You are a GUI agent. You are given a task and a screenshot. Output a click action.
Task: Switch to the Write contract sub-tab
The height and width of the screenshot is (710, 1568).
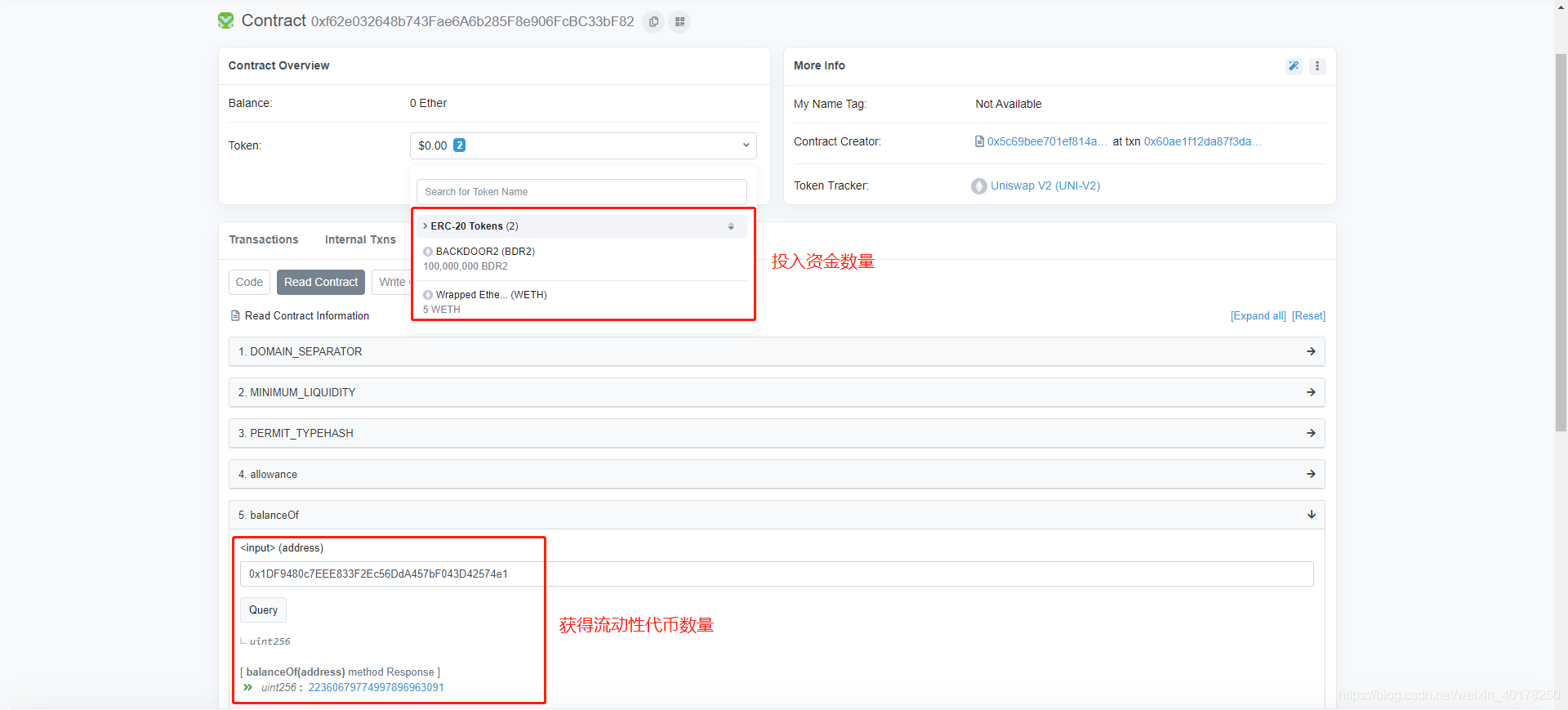click(x=391, y=282)
